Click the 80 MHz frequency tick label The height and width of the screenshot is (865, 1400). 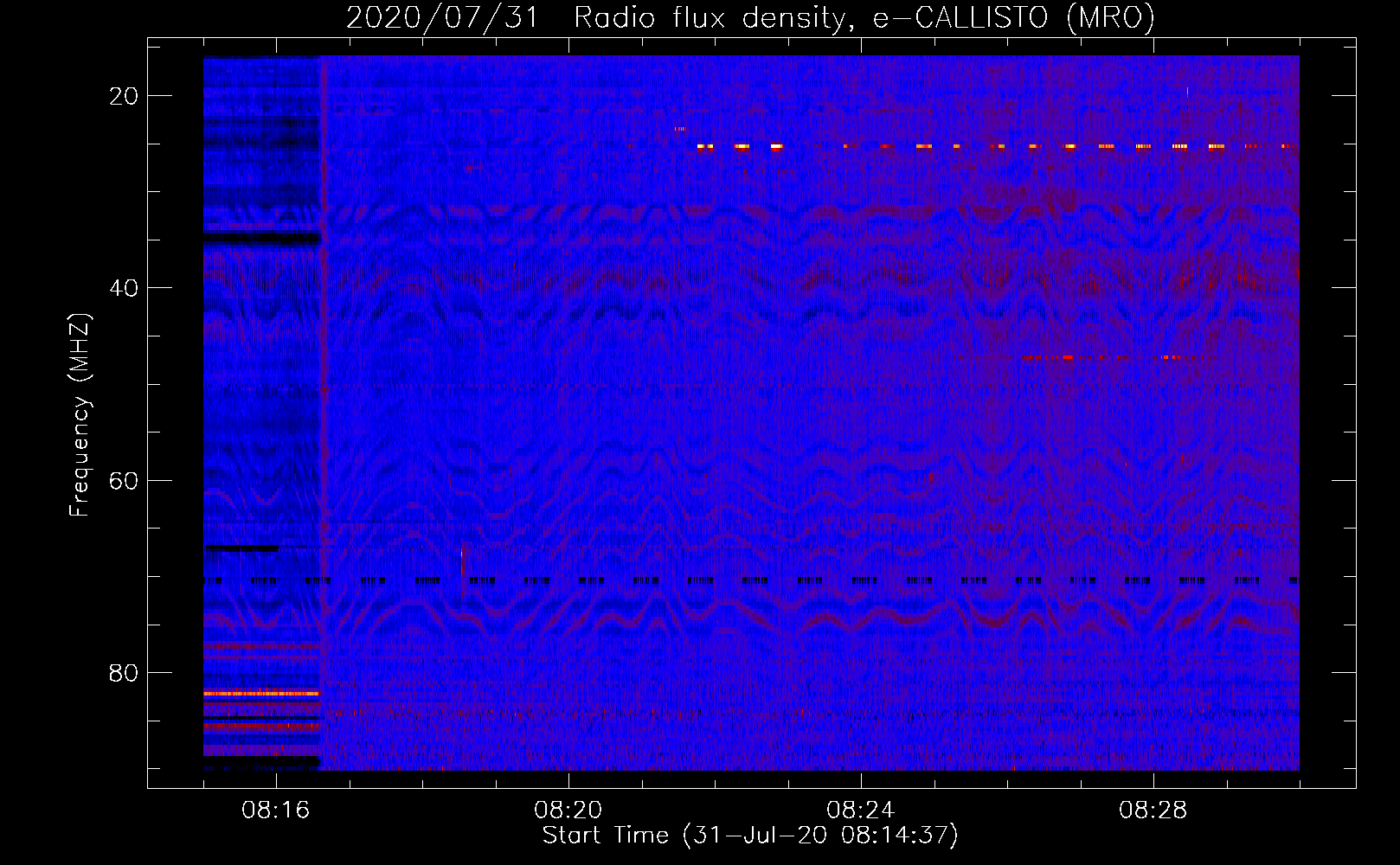(124, 673)
